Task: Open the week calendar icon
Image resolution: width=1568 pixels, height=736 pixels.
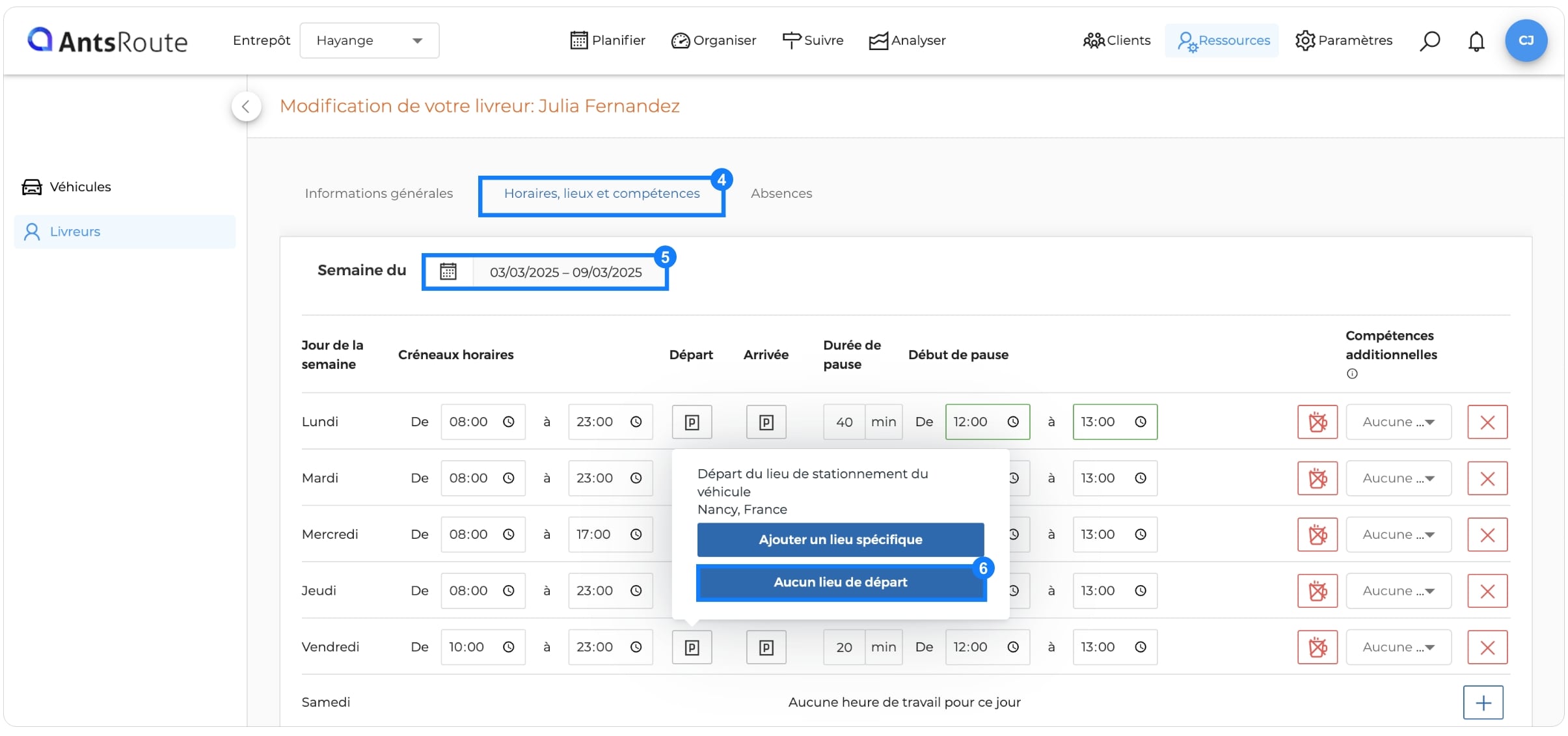Action: coord(448,271)
